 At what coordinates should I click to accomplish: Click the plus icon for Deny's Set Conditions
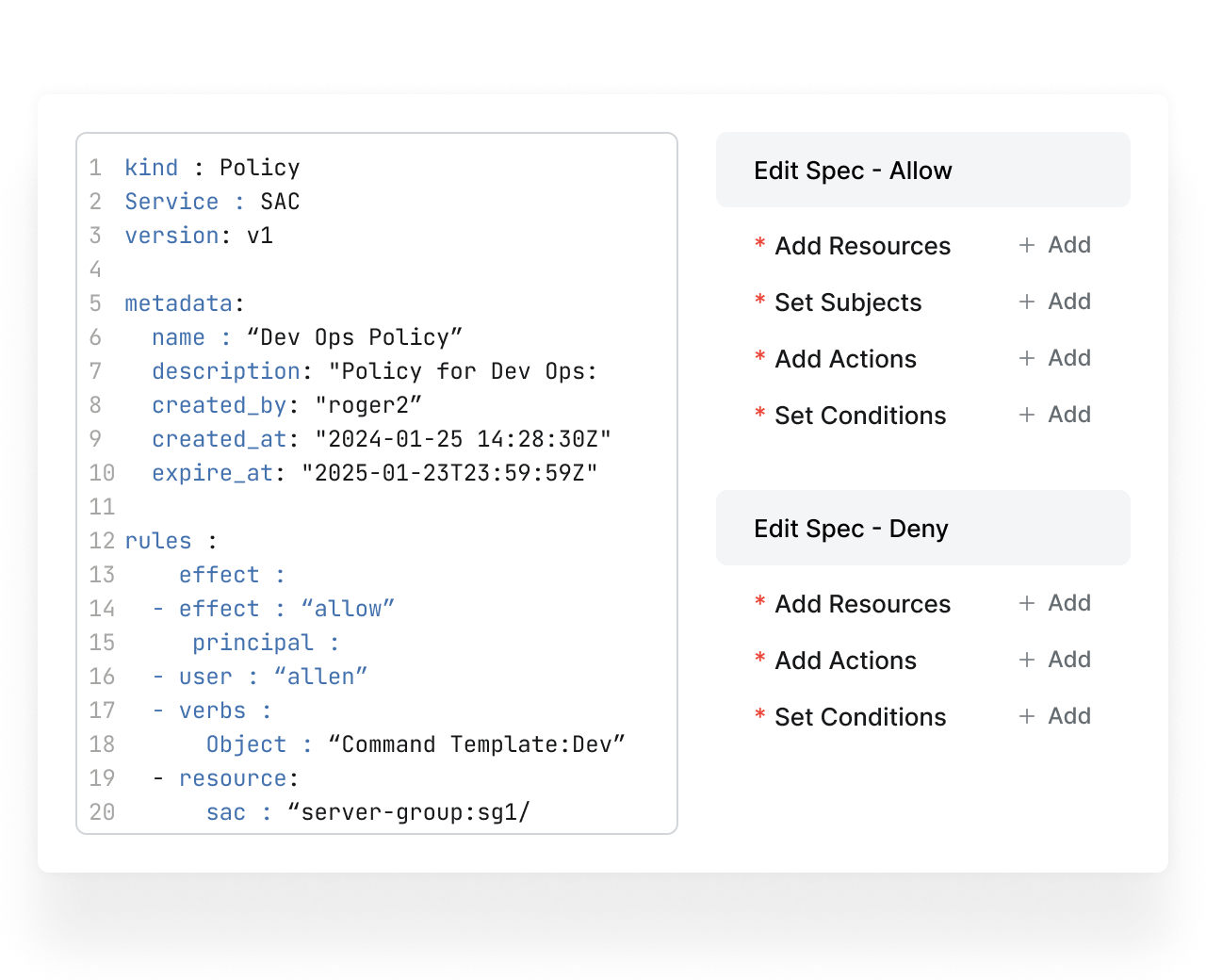[x=1027, y=716]
